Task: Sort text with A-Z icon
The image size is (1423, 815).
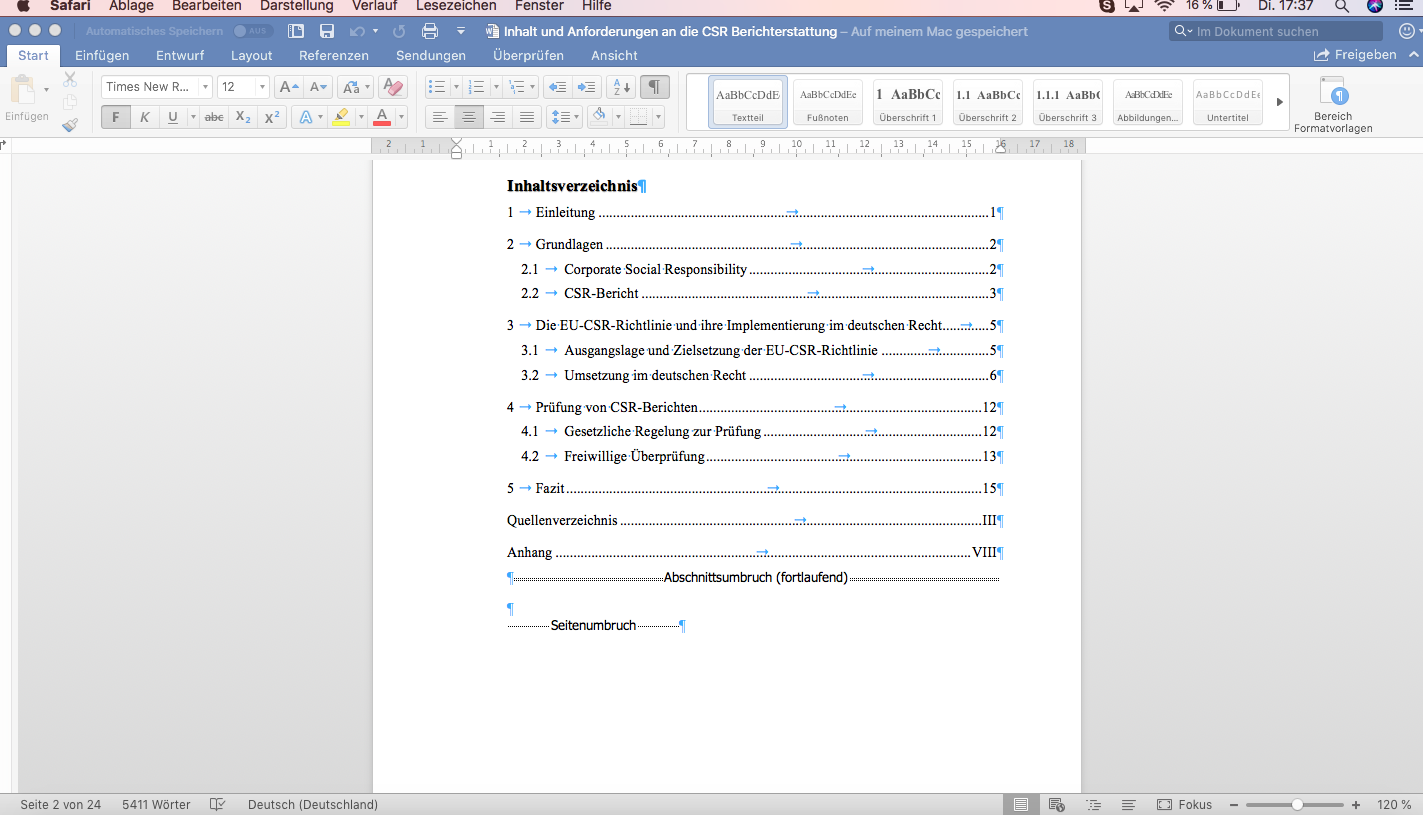Action: click(621, 87)
